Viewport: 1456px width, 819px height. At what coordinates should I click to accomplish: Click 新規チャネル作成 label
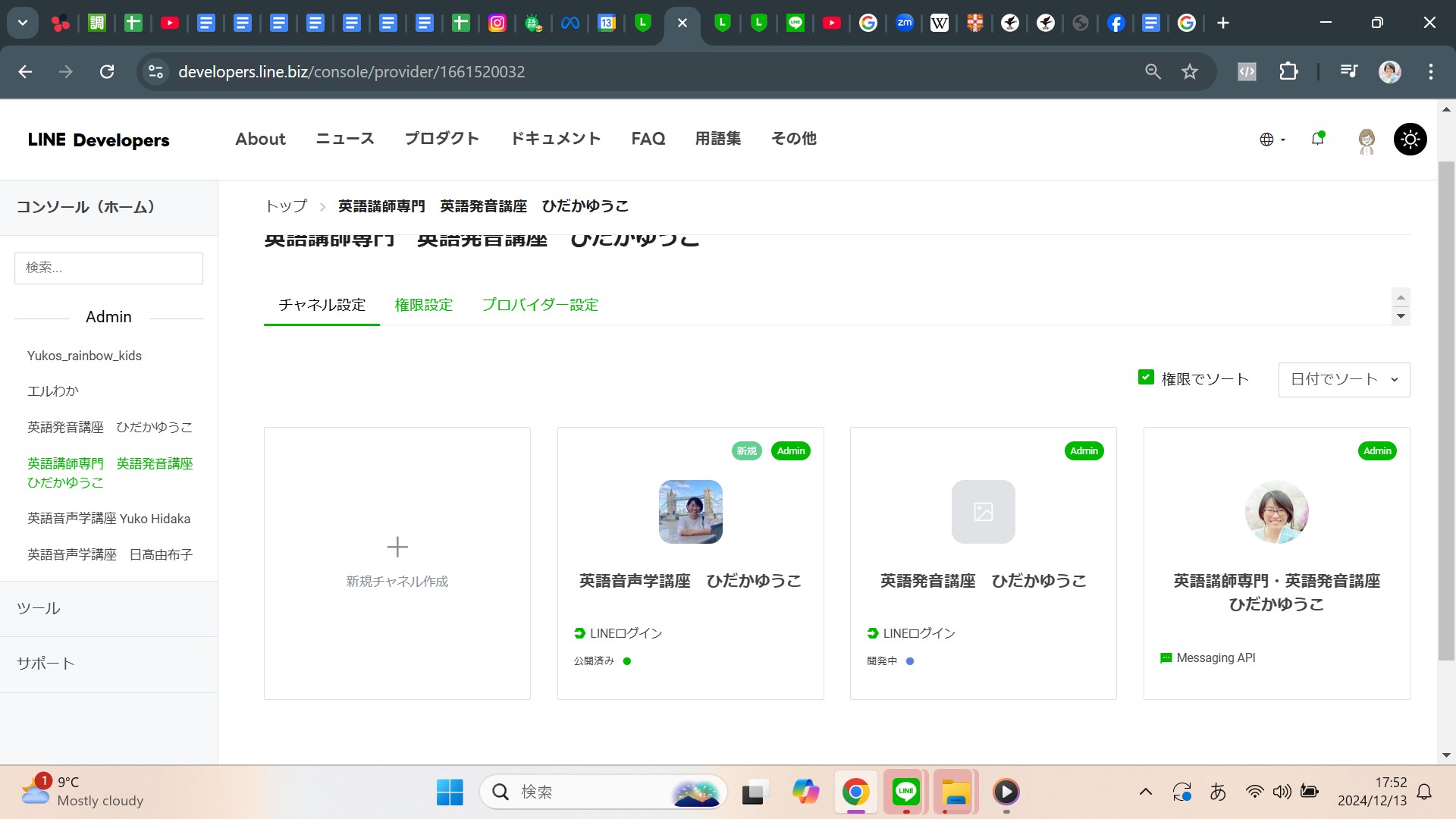point(397,582)
